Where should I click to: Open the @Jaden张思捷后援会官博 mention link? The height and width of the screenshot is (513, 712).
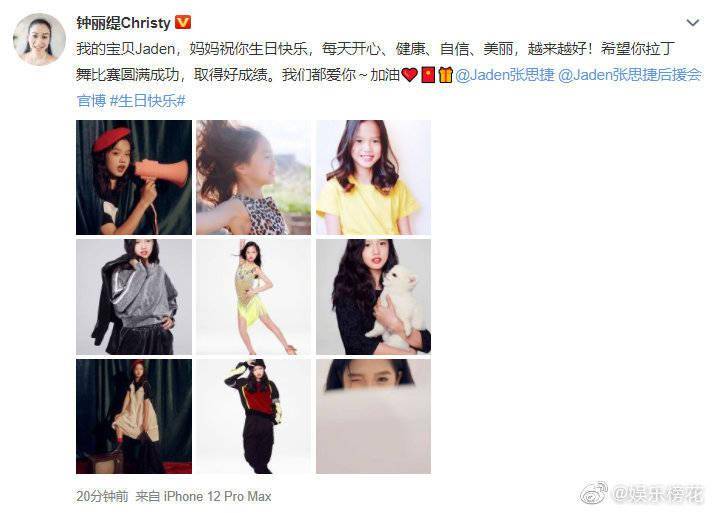(389, 87)
